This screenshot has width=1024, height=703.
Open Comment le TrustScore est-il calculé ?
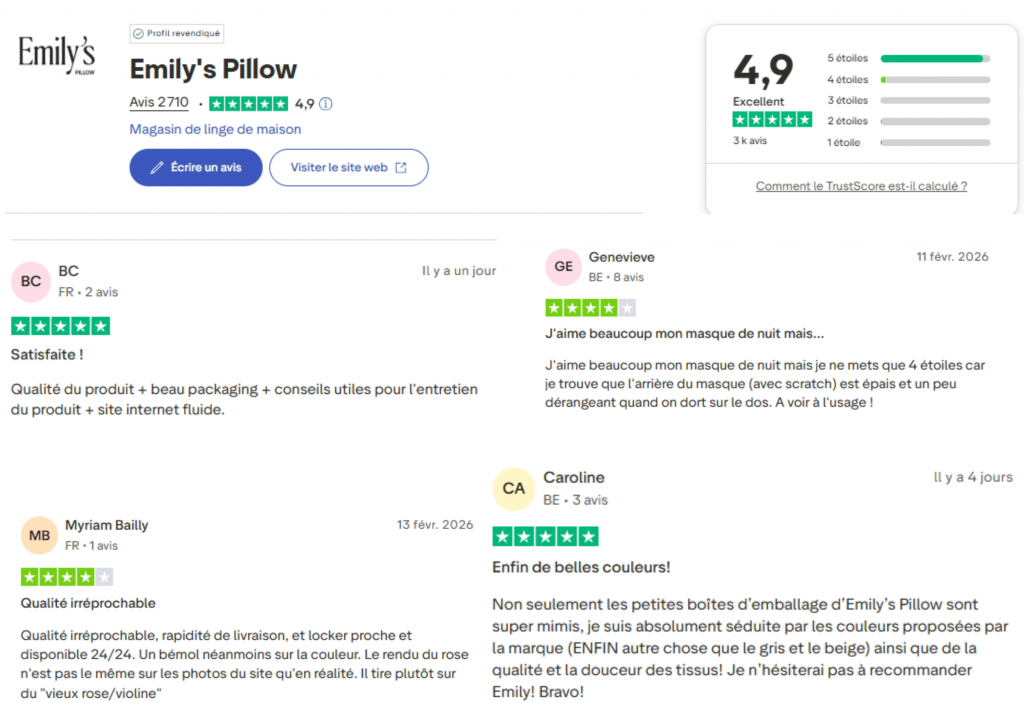pyautogui.click(x=861, y=186)
